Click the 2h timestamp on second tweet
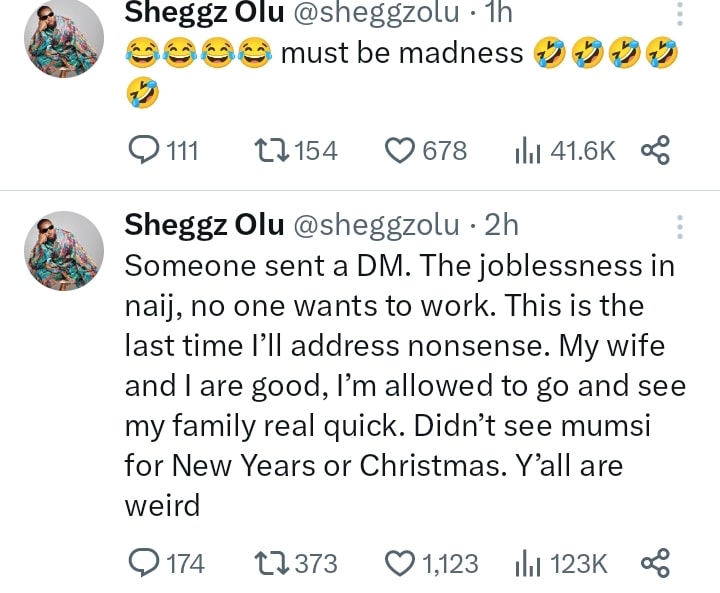The width and height of the screenshot is (720, 593). 501,226
